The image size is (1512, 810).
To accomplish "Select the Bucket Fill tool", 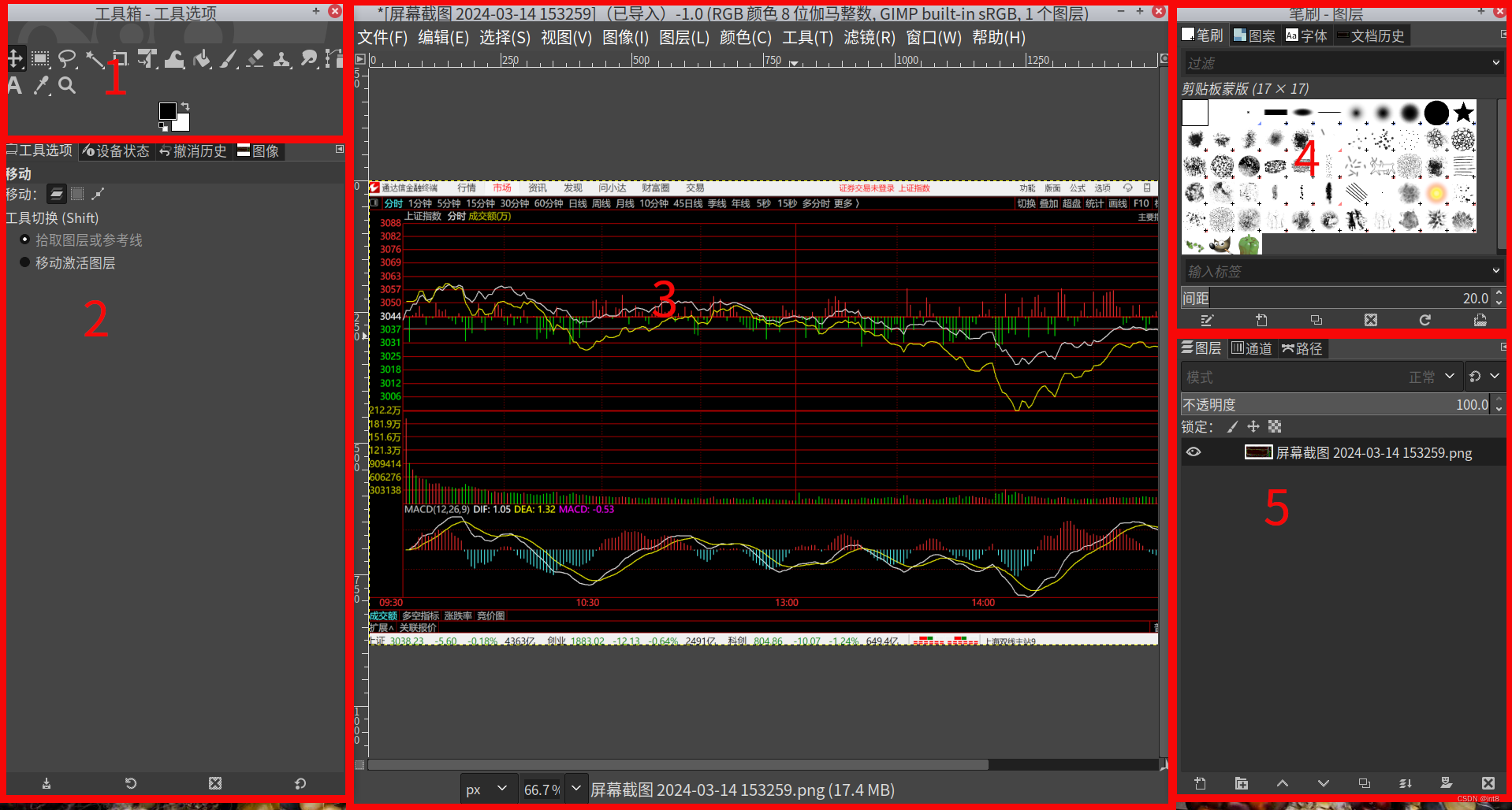I will (202, 58).
